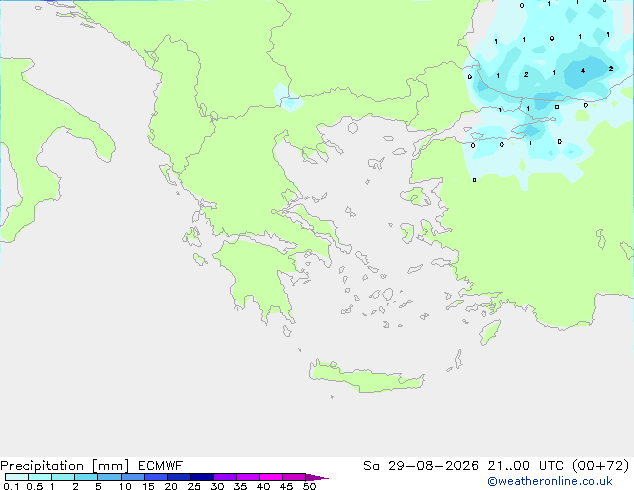
Task: Click the 20–25 mm legend color swatch
Action: tap(179, 477)
